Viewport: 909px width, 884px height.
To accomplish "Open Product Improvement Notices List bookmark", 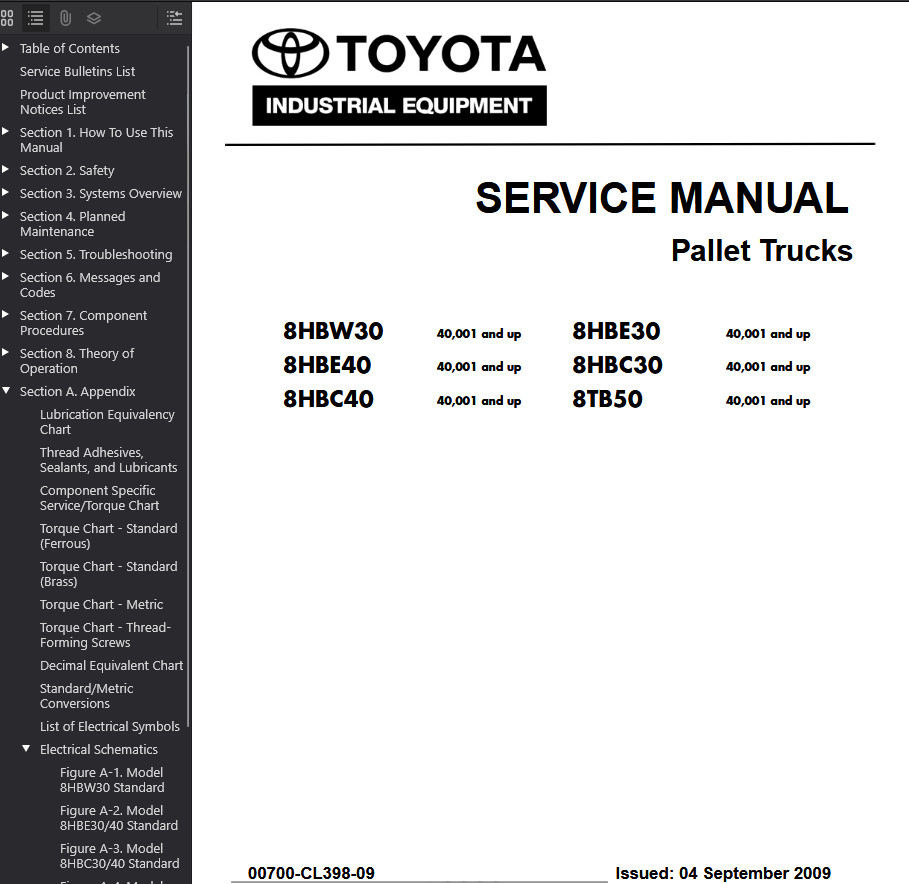I will pos(82,102).
